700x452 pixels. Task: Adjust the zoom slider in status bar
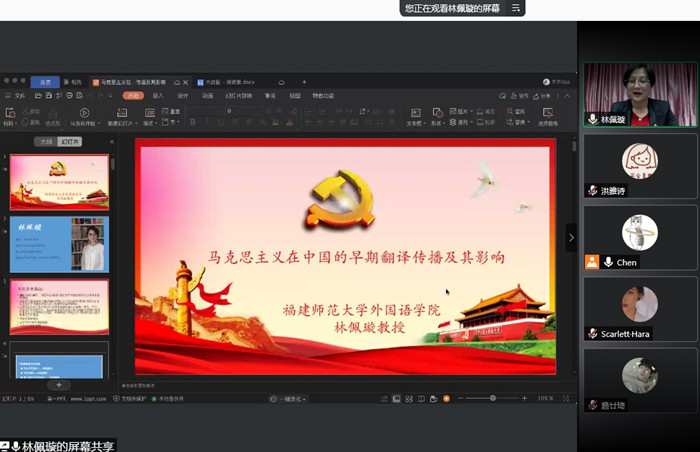point(492,398)
